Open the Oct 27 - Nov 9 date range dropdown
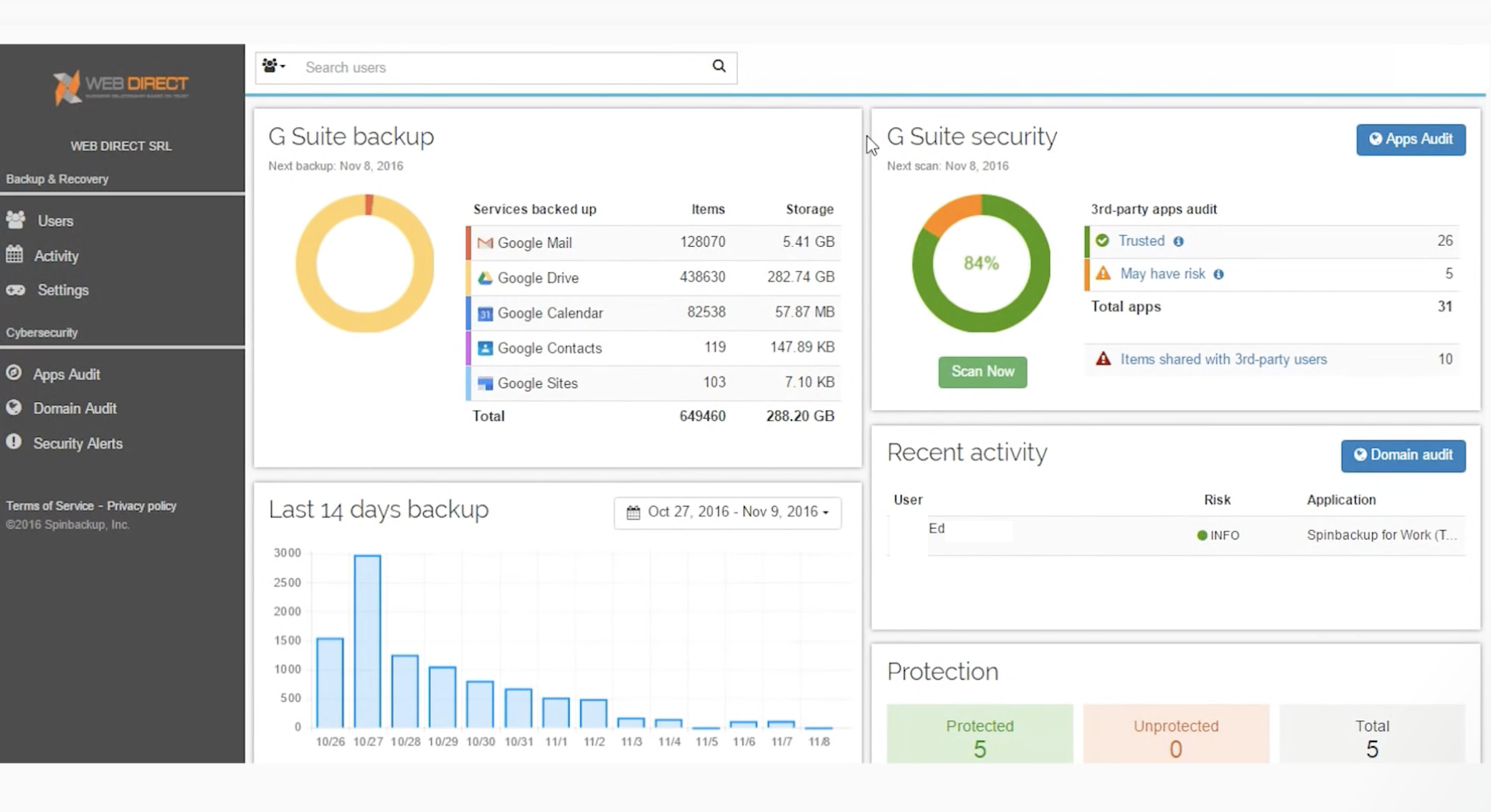This screenshot has width=1491, height=812. coord(727,512)
